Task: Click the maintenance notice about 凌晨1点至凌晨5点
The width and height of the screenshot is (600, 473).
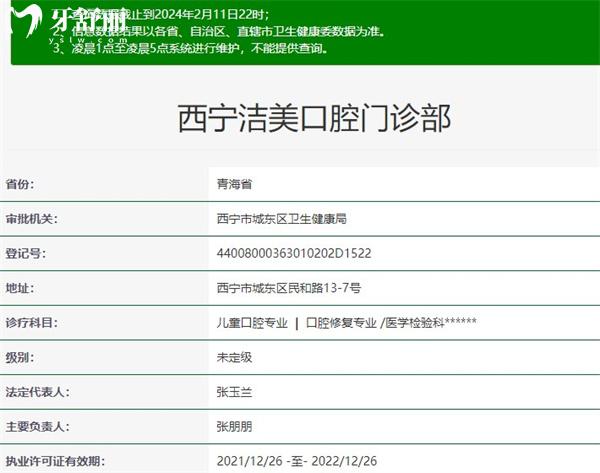Action: pyautogui.click(x=191, y=48)
